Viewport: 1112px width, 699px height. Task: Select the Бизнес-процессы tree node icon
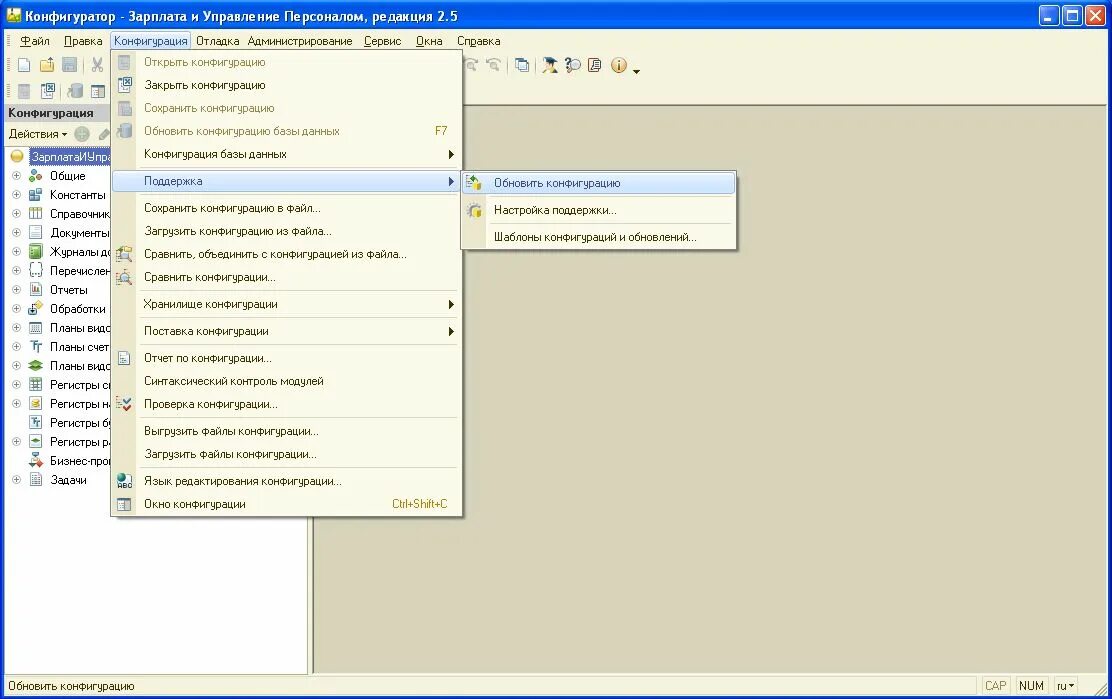pos(35,461)
